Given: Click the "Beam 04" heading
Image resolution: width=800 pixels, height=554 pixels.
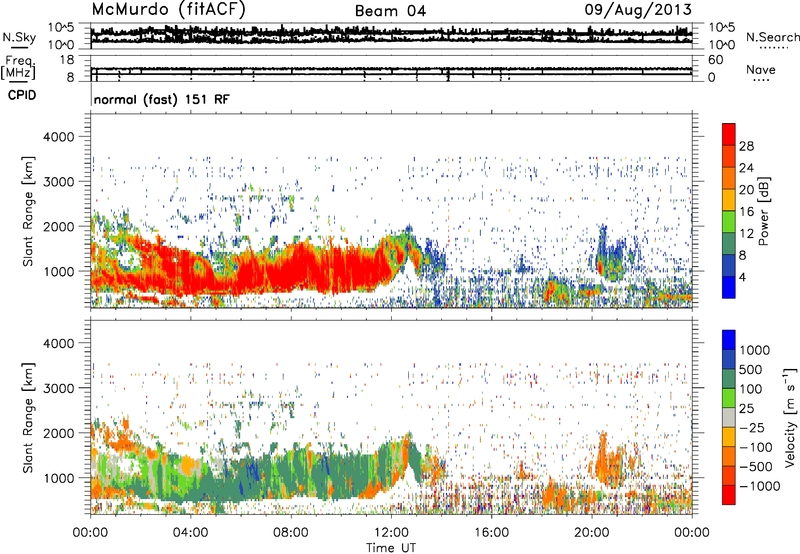Looking at the screenshot, I should (x=390, y=11).
